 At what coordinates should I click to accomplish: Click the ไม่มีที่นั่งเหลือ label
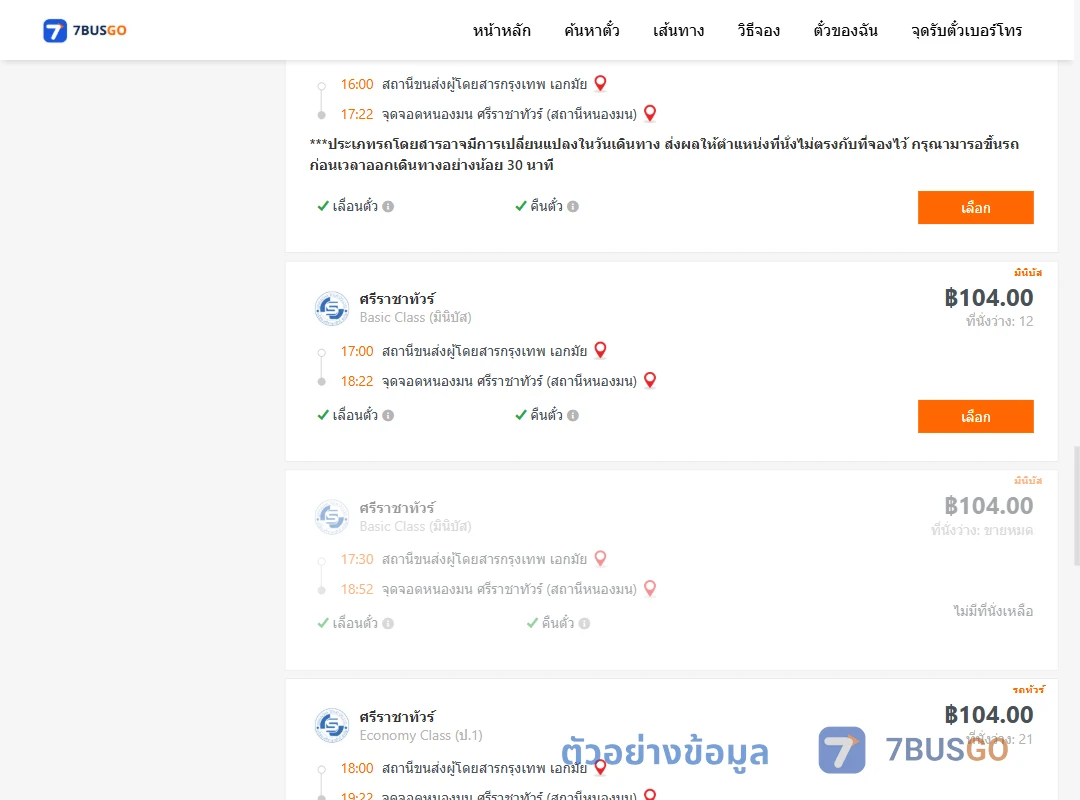click(x=993, y=611)
